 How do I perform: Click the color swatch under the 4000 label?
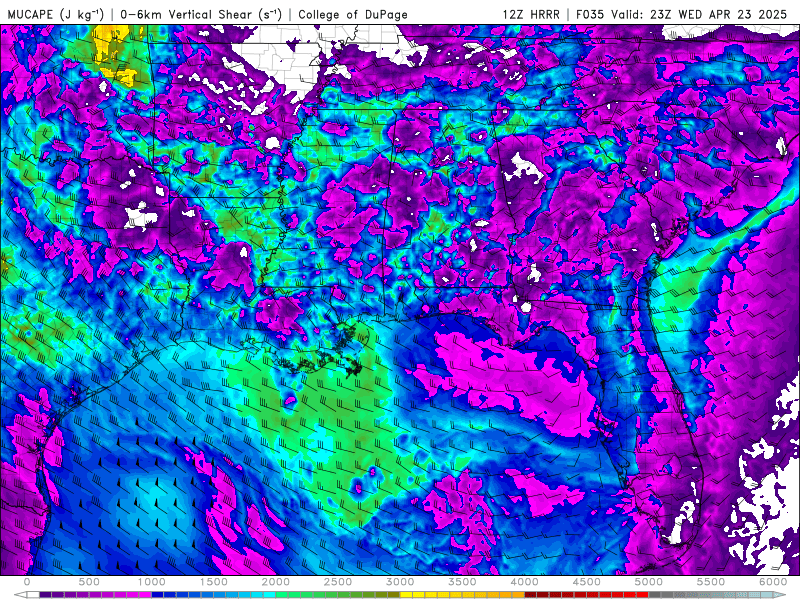pyautogui.click(x=531, y=595)
